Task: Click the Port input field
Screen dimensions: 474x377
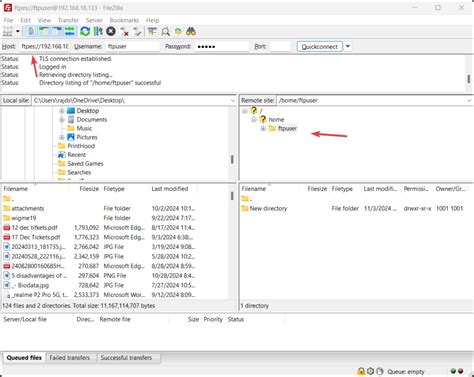Action: coord(281,46)
